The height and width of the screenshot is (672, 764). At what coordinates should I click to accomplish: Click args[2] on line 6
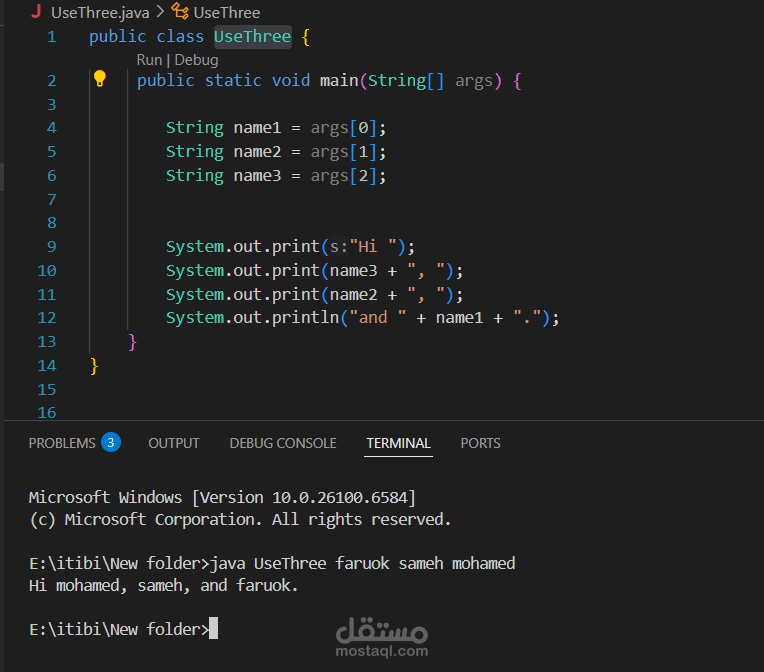point(344,175)
